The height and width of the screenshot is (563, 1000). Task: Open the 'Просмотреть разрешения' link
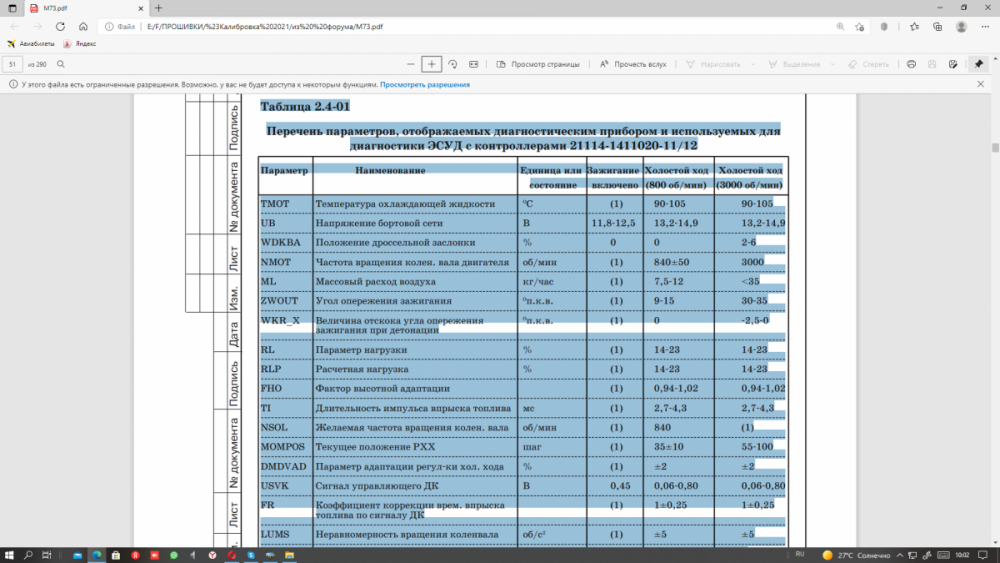pos(424,85)
